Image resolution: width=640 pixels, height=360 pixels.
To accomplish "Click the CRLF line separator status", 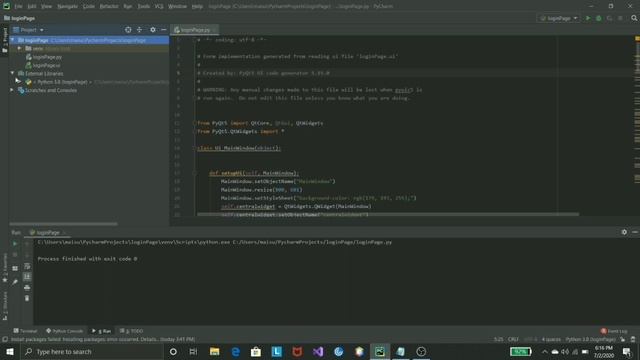I will click(x=513, y=339).
